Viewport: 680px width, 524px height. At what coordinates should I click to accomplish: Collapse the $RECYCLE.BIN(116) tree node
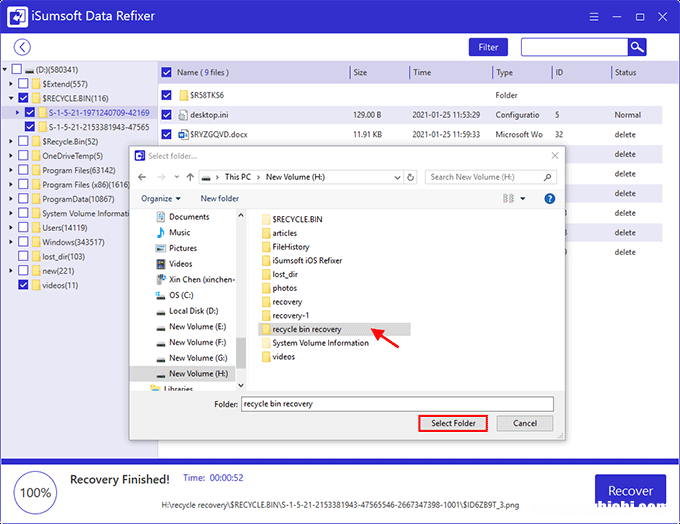[11, 98]
